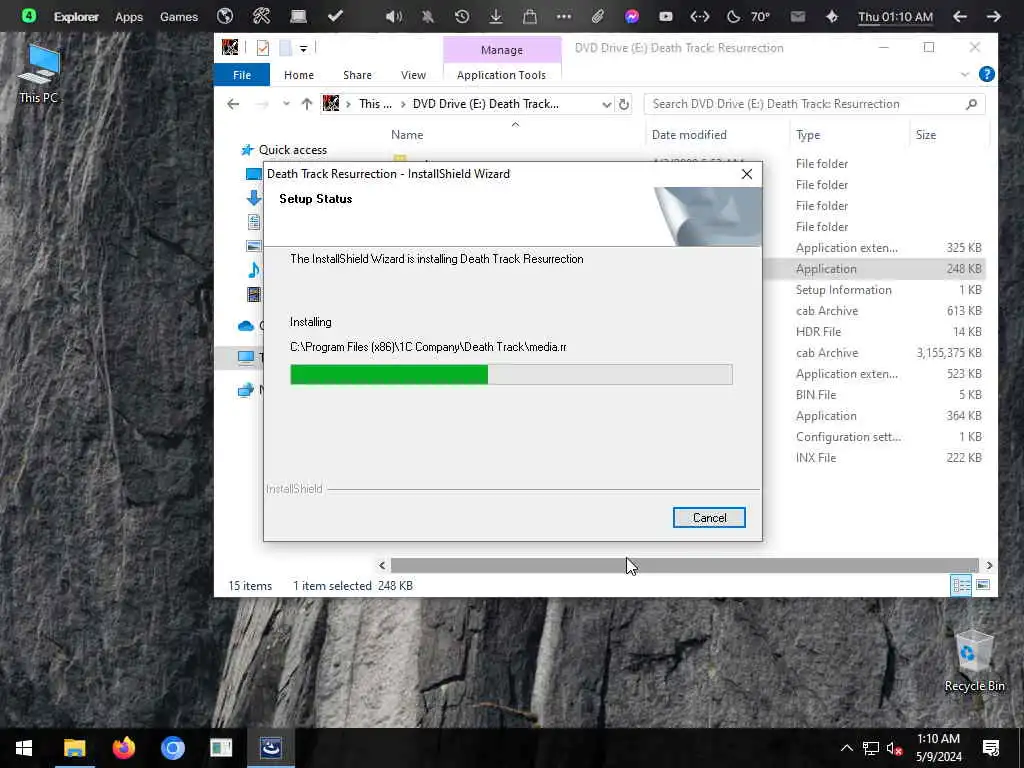The height and width of the screenshot is (768, 1024).
Task: Click the horizontal scrollbar left arrow
Action: (x=382, y=566)
